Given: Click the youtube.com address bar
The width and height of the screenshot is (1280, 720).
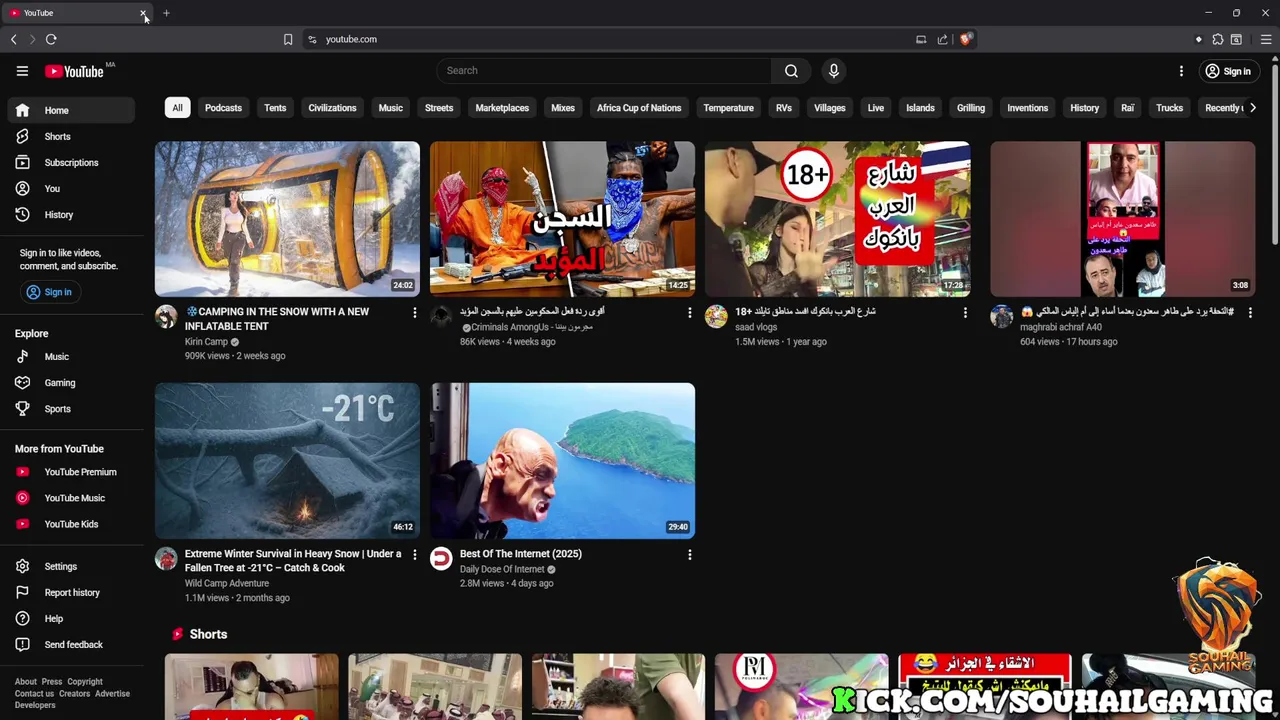Looking at the screenshot, I should [x=610, y=39].
